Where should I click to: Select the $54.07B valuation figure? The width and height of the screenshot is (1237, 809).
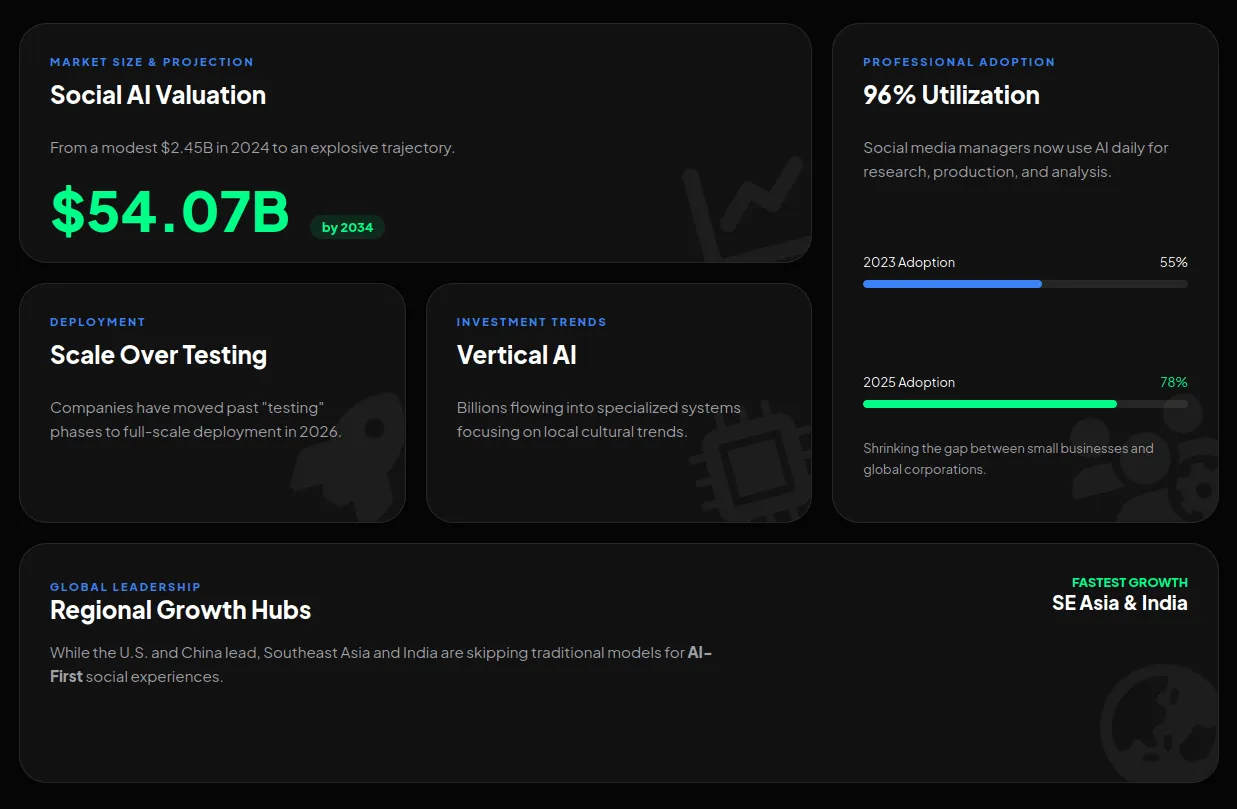pyautogui.click(x=170, y=212)
